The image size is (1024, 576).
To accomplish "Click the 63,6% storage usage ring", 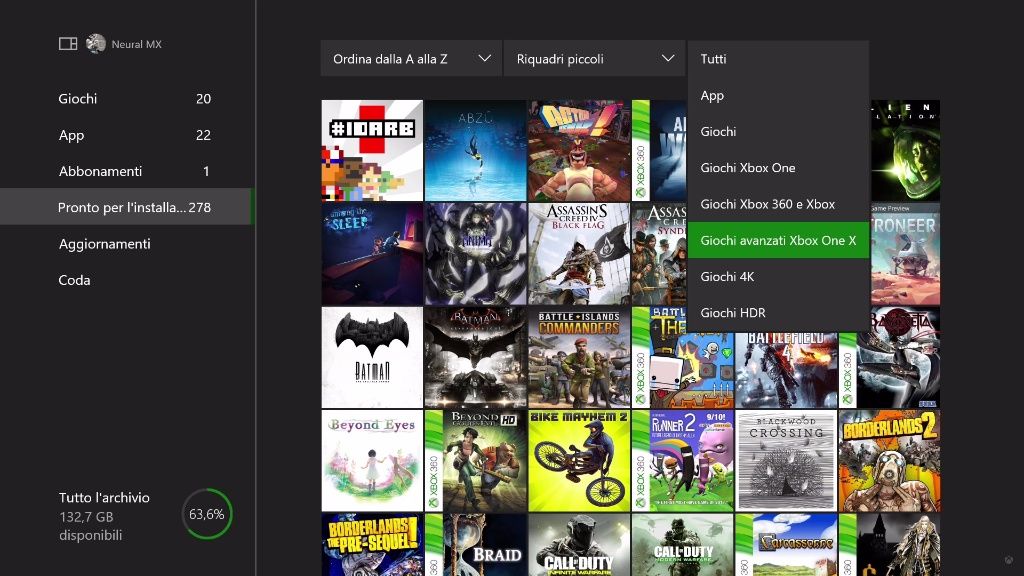I will click(x=207, y=514).
